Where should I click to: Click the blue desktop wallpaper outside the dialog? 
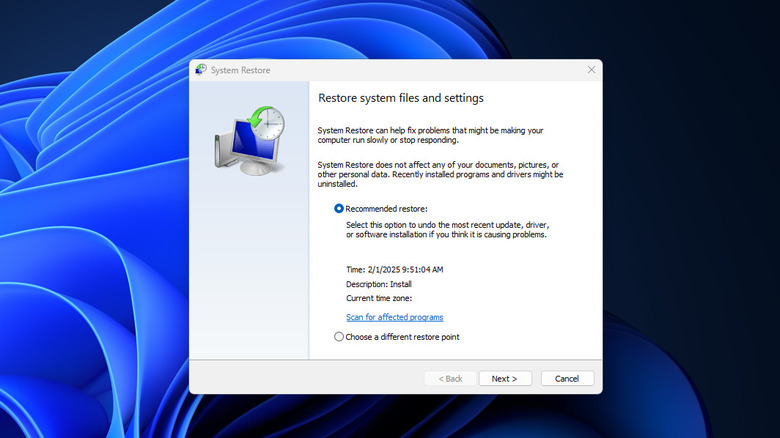click(90, 250)
